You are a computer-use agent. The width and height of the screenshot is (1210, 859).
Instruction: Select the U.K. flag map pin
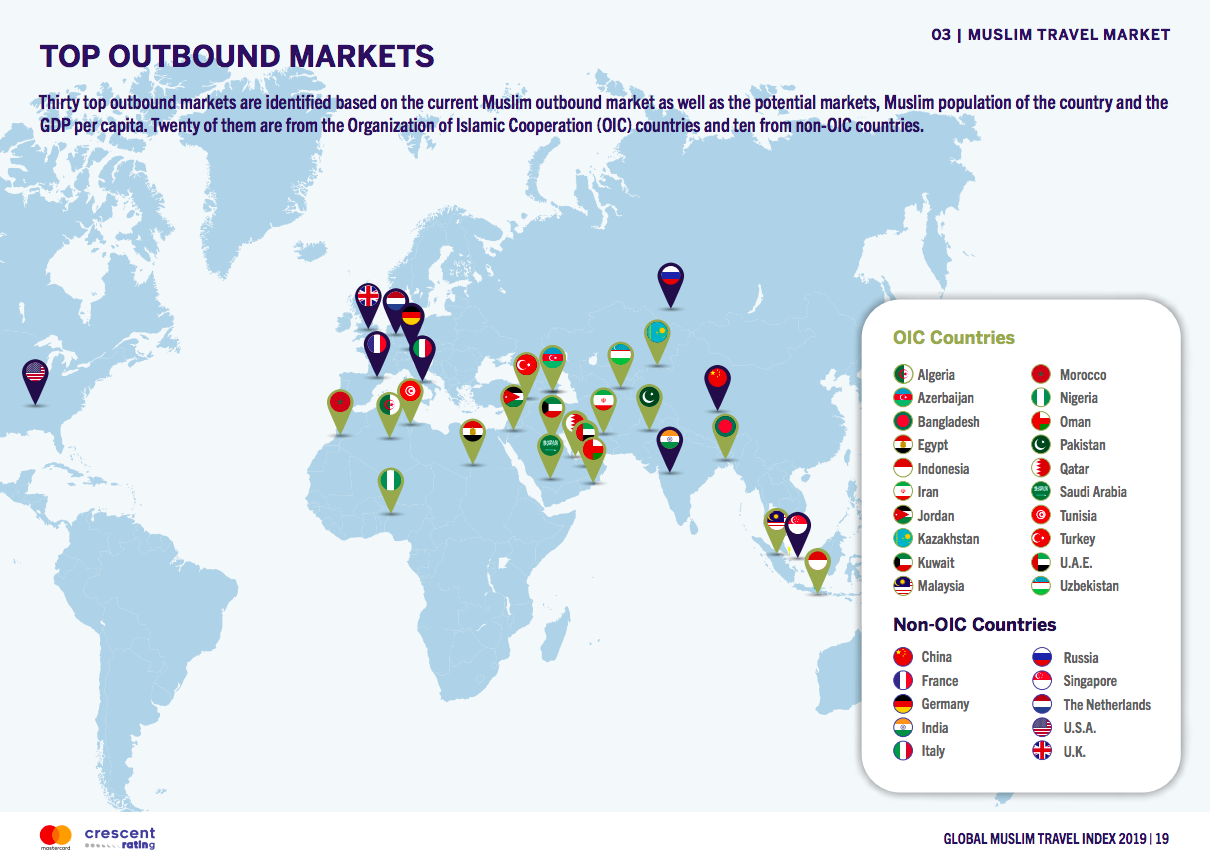tap(368, 304)
